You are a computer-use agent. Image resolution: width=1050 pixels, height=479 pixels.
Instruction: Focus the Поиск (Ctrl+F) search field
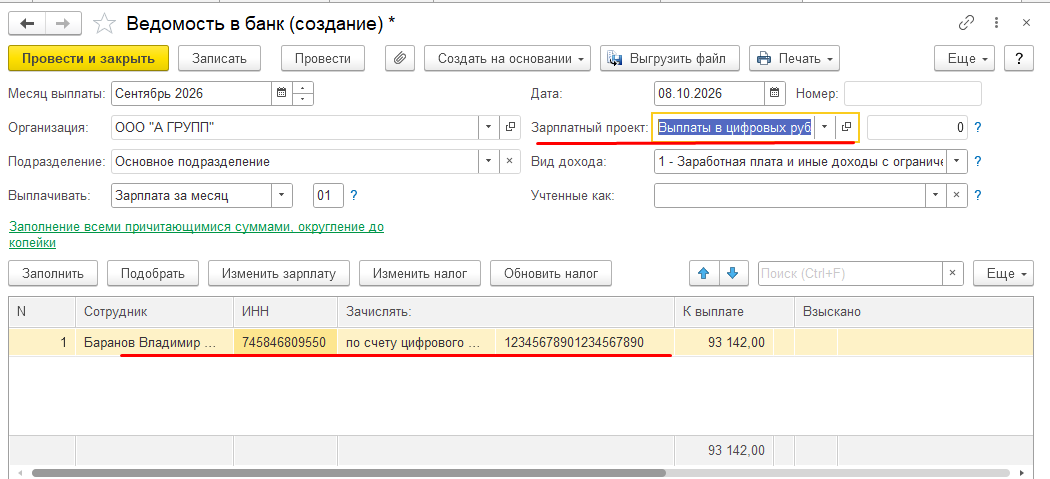(x=850, y=273)
